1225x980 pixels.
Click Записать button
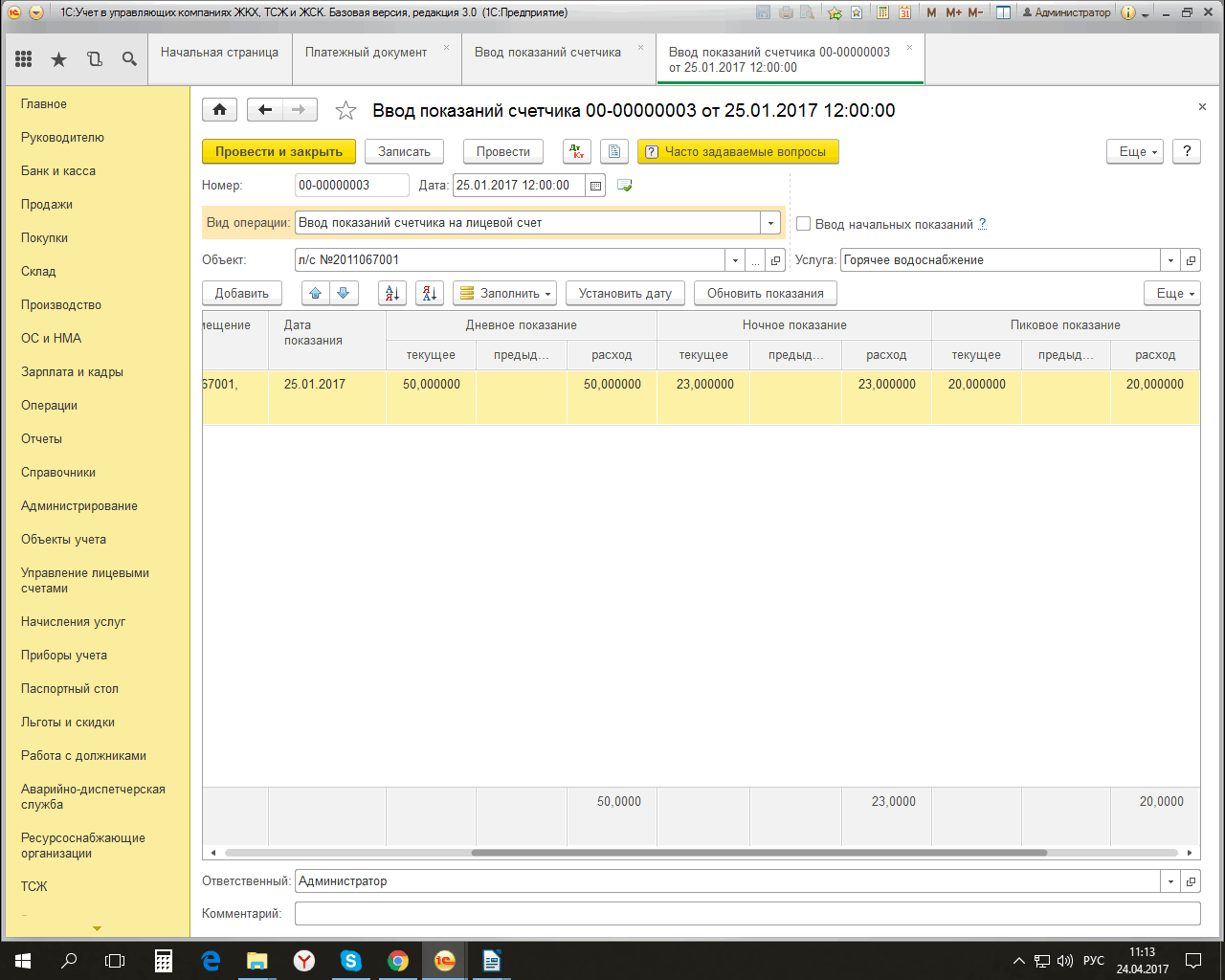click(x=404, y=151)
